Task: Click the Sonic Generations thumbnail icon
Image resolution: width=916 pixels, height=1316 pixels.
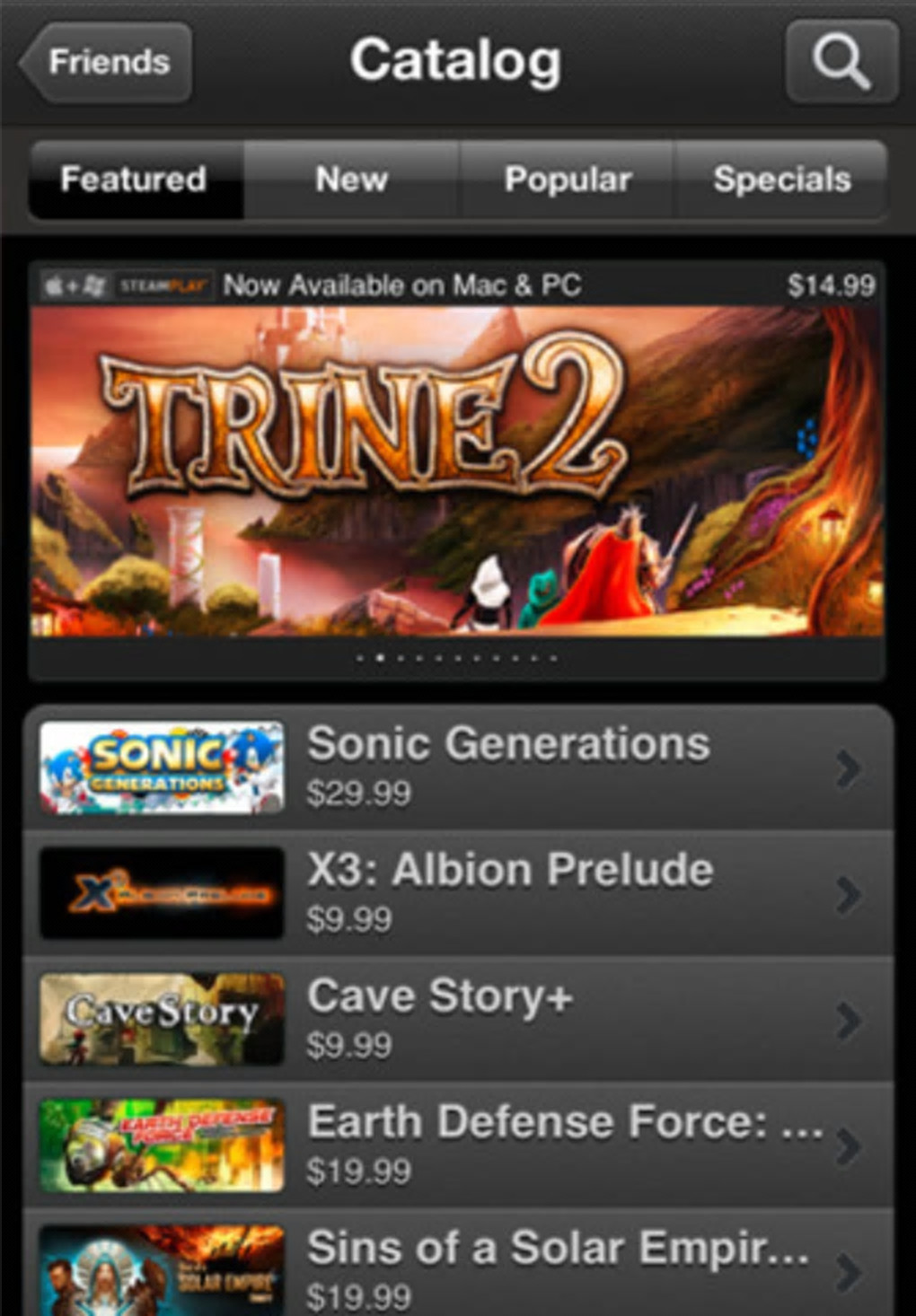Action: coord(162,768)
